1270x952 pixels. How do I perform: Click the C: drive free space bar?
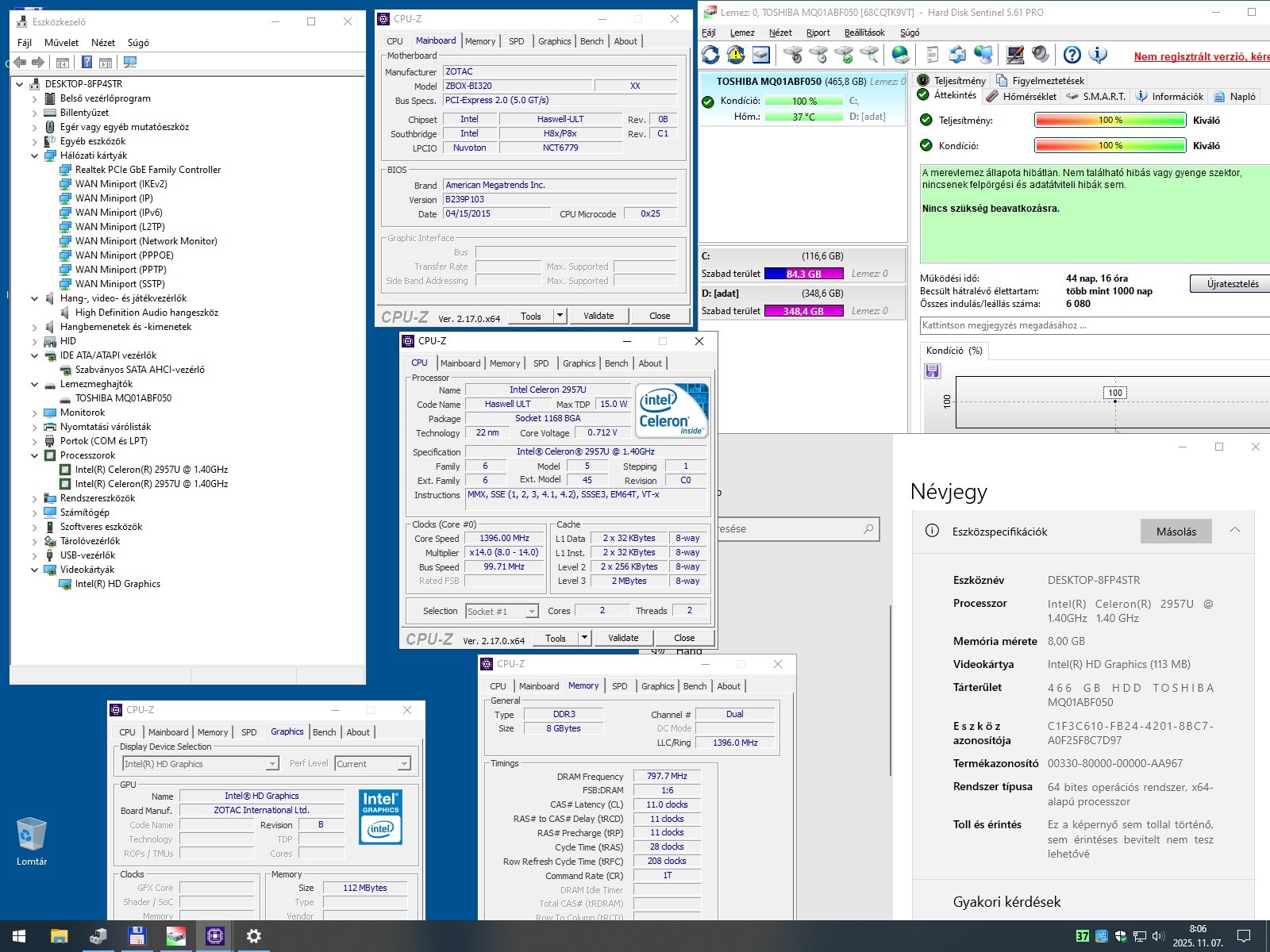(x=803, y=274)
